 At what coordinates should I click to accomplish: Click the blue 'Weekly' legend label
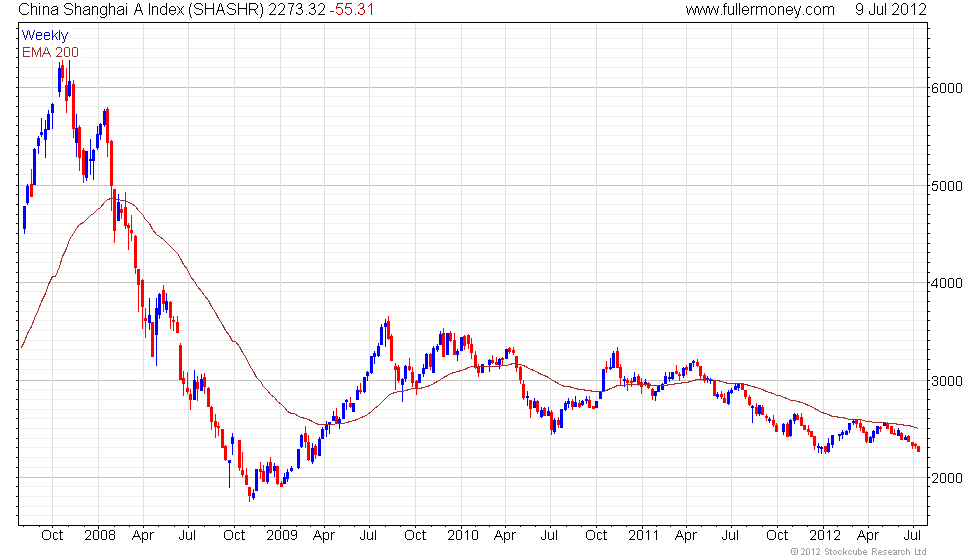(45, 36)
